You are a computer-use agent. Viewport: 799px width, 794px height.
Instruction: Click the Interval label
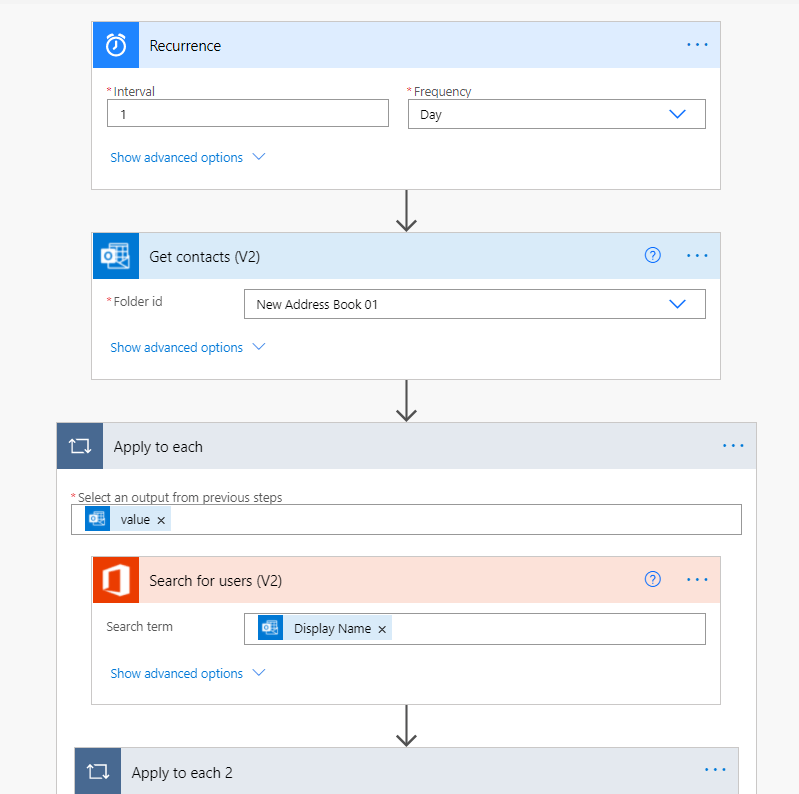134,91
